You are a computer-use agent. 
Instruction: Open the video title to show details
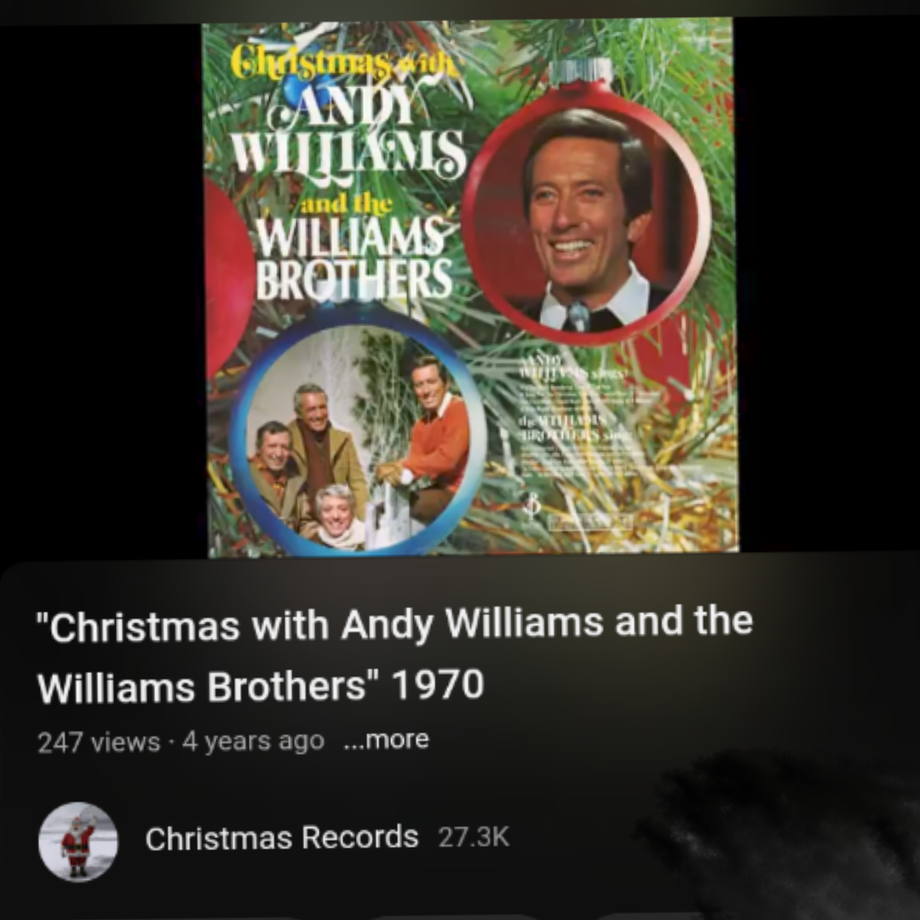(395, 654)
